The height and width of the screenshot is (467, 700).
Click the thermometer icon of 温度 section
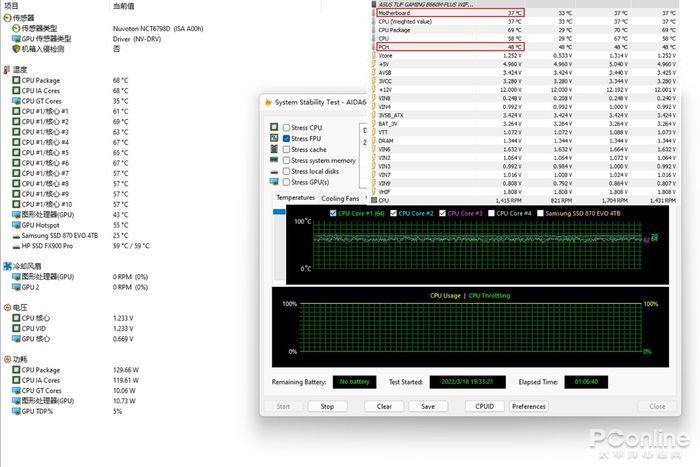coord(7,70)
